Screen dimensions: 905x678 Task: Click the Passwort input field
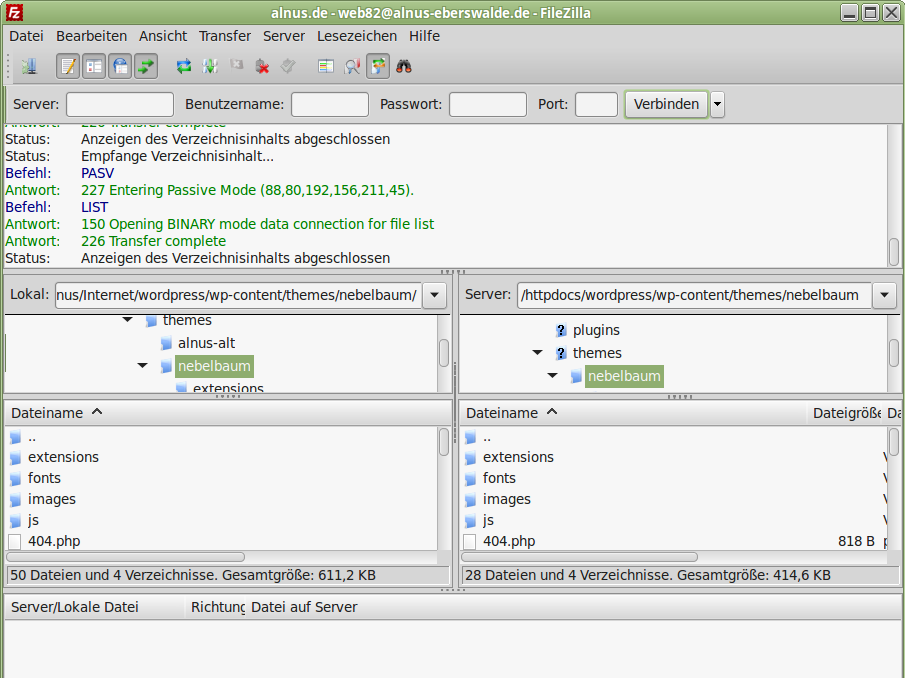488,104
